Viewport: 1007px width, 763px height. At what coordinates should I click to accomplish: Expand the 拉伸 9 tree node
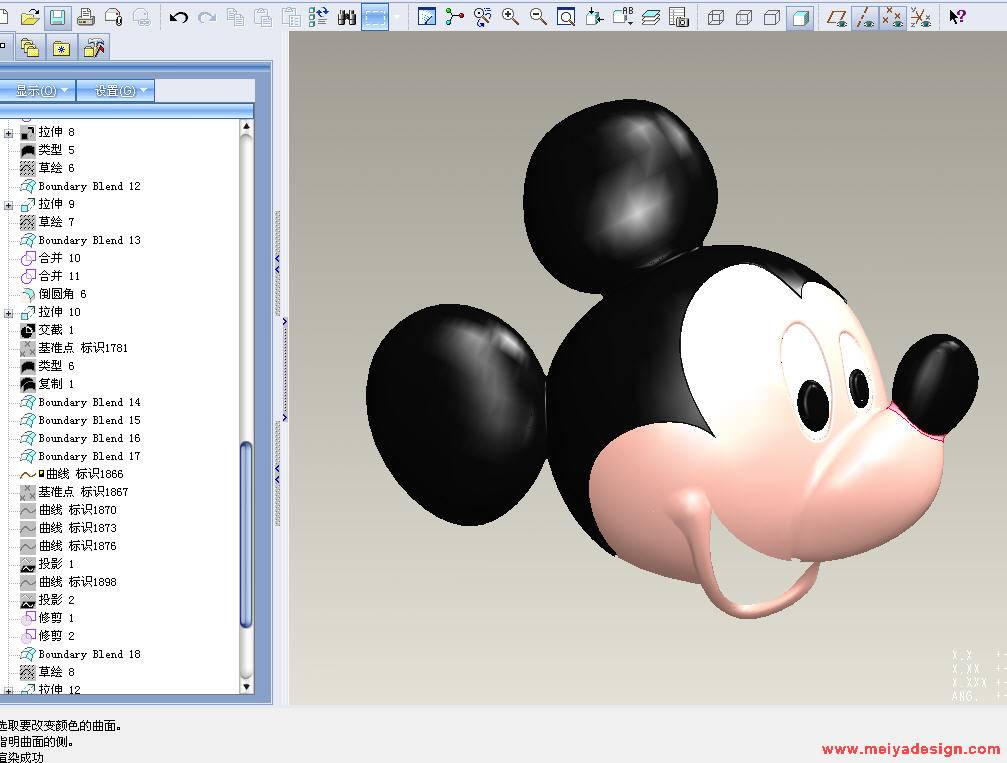click(x=8, y=206)
